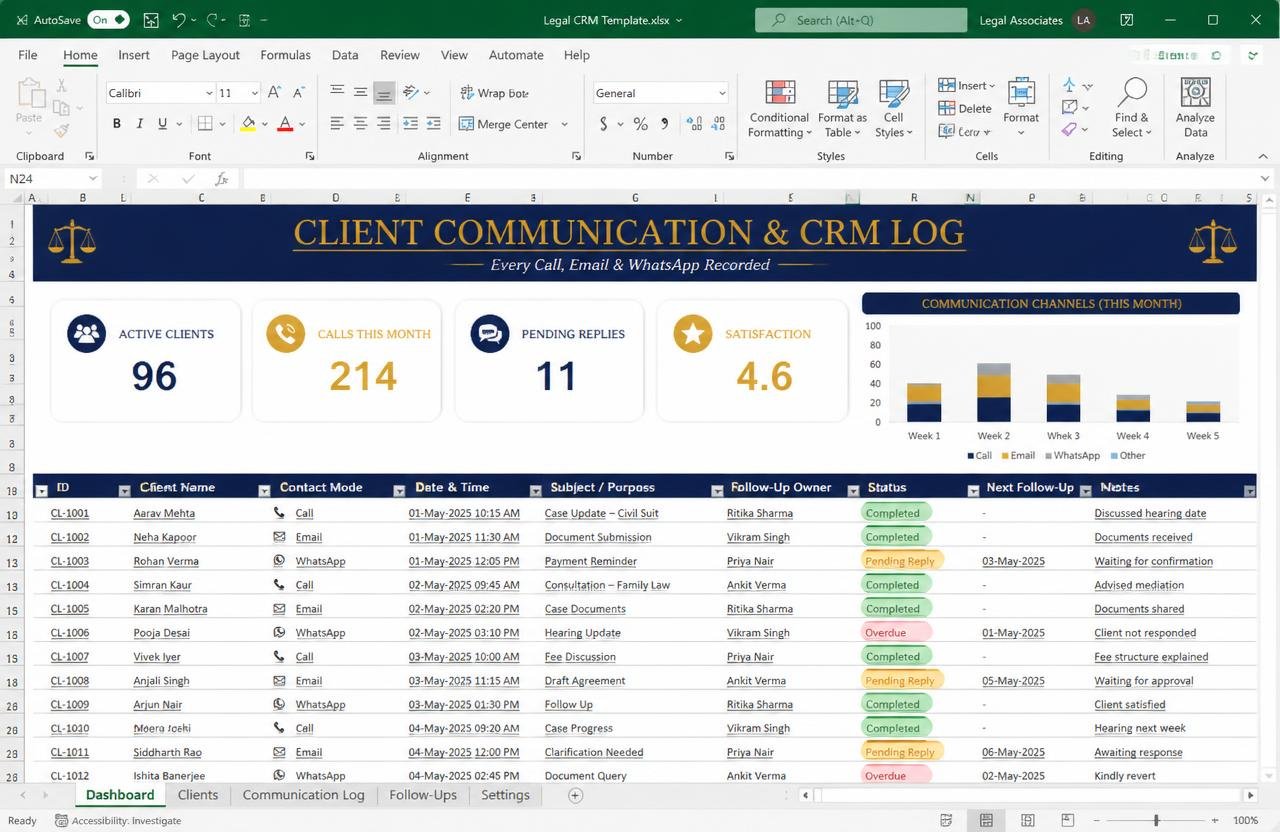
Task: Click the AutoSum icon in Editing group
Action: tap(1069, 86)
